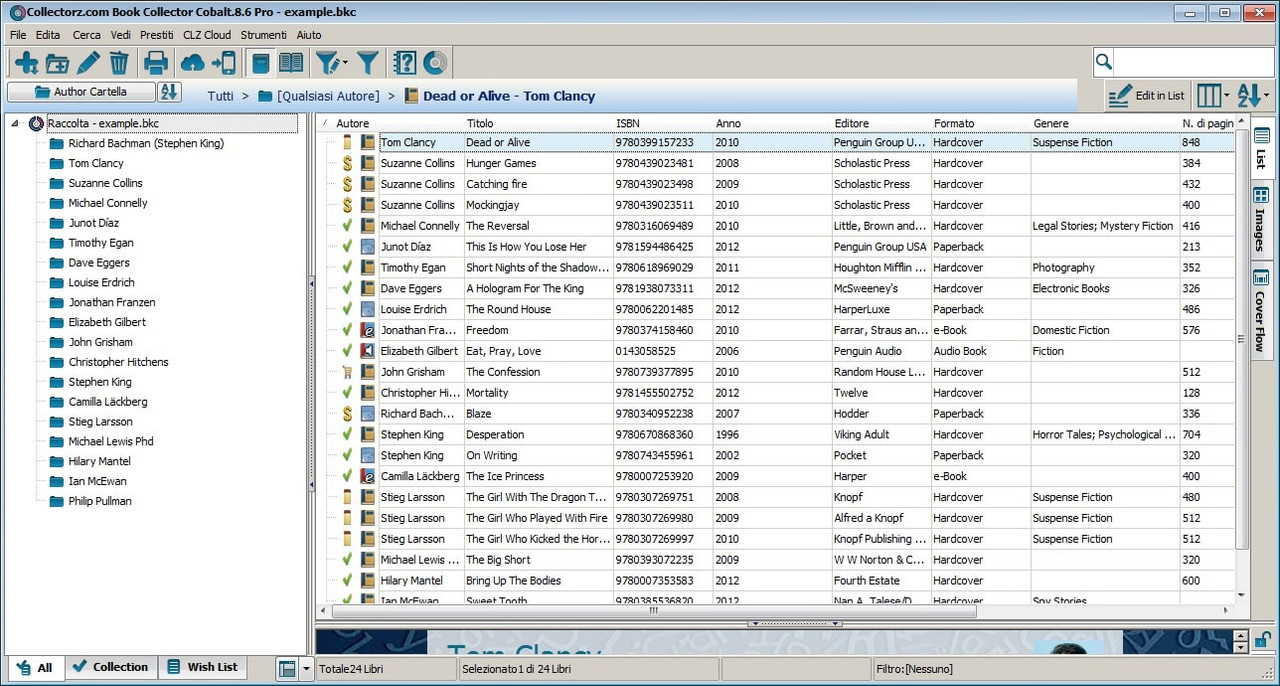Screen dimensions: 1280x686
Task: Click the trash Delete Book icon
Action: tap(119, 63)
